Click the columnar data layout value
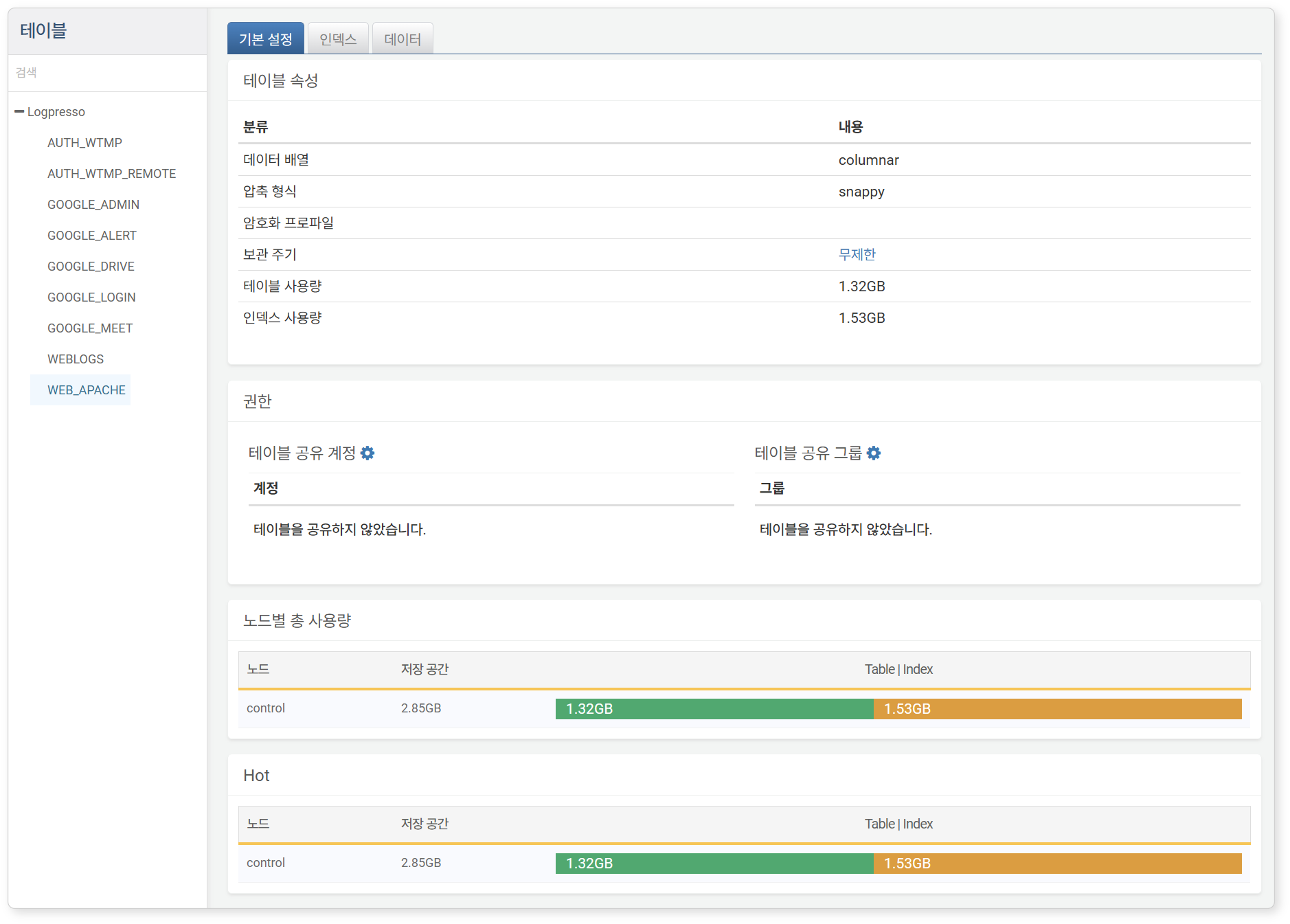1290x924 pixels. pos(869,160)
